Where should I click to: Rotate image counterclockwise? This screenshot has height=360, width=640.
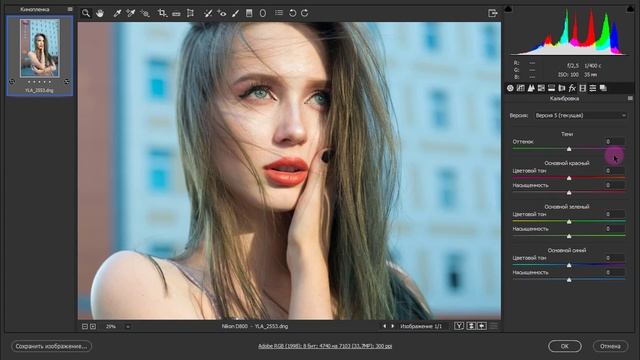pos(292,13)
